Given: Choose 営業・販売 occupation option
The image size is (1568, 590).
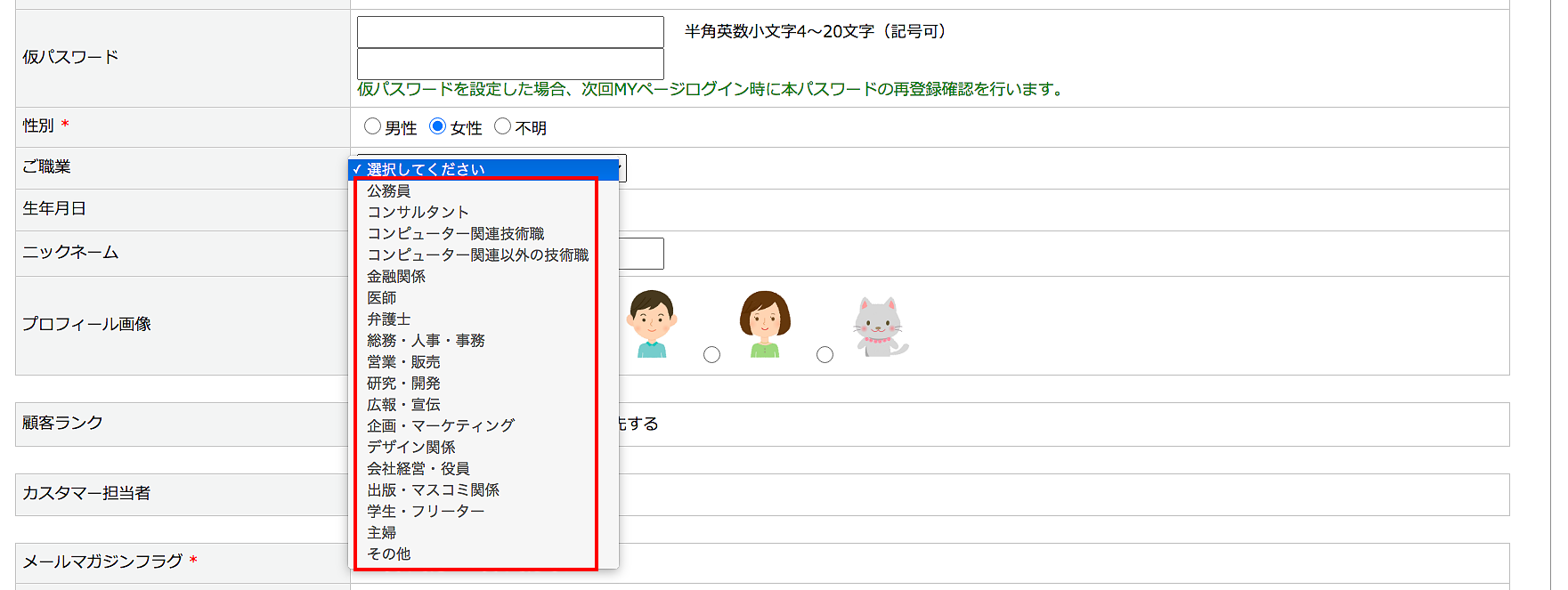Looking at the screenshot, I should (x=403, y=362).
